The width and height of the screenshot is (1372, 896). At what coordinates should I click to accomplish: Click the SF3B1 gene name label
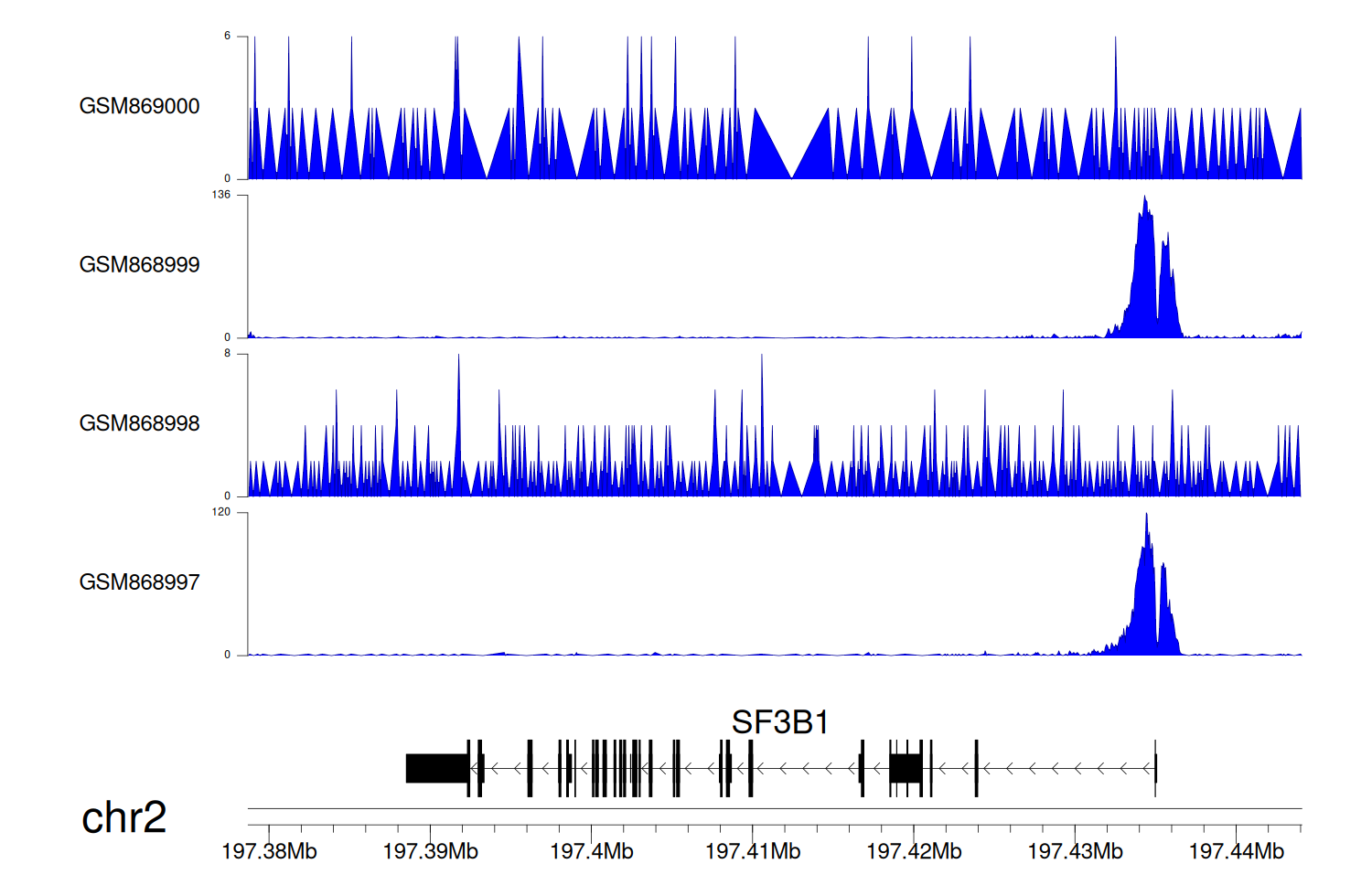(780, 722)
